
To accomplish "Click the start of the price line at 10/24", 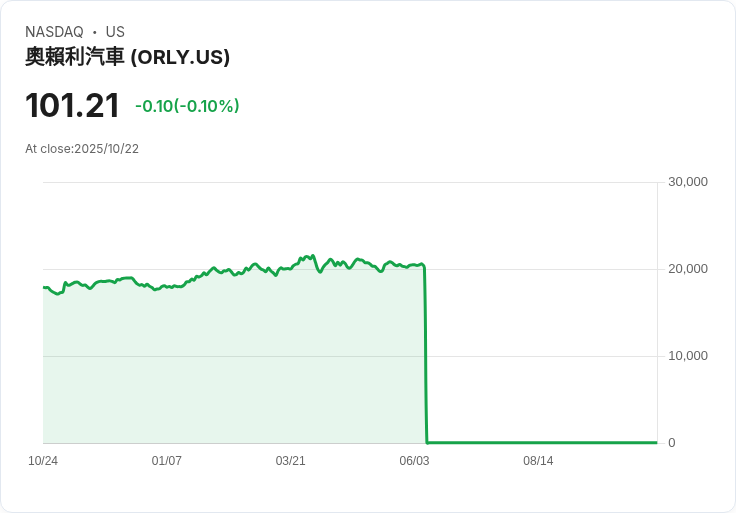I will coord(44,287).
